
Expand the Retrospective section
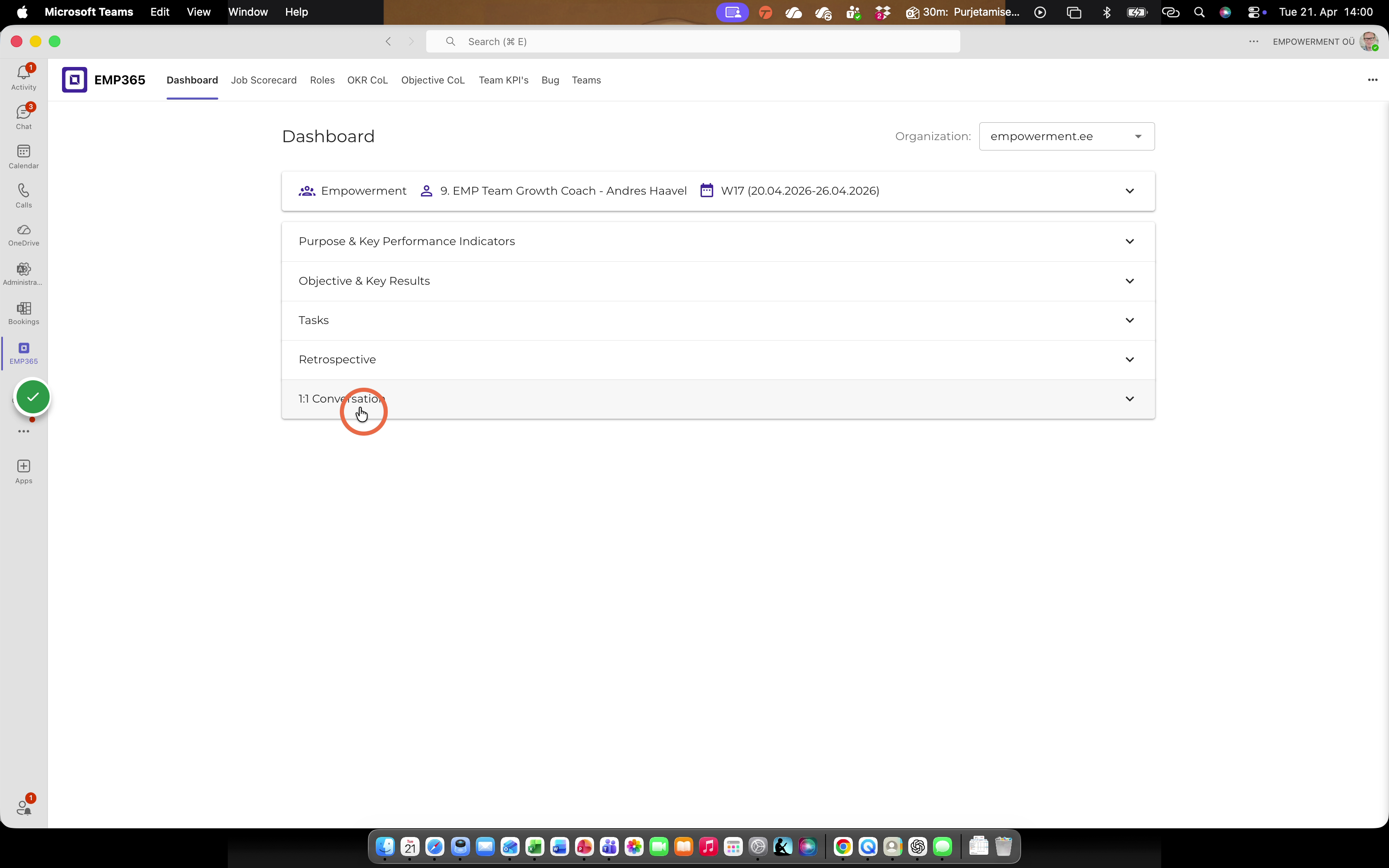(x=718, y=359)
